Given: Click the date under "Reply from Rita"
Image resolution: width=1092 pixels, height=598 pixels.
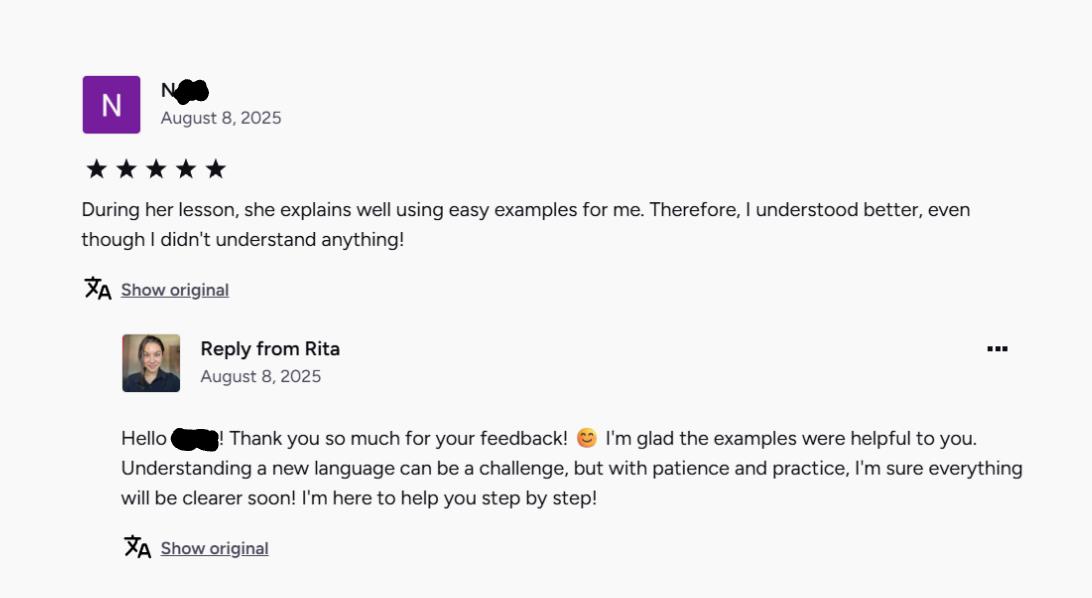Looking at the screenshot, I should 260,377.
